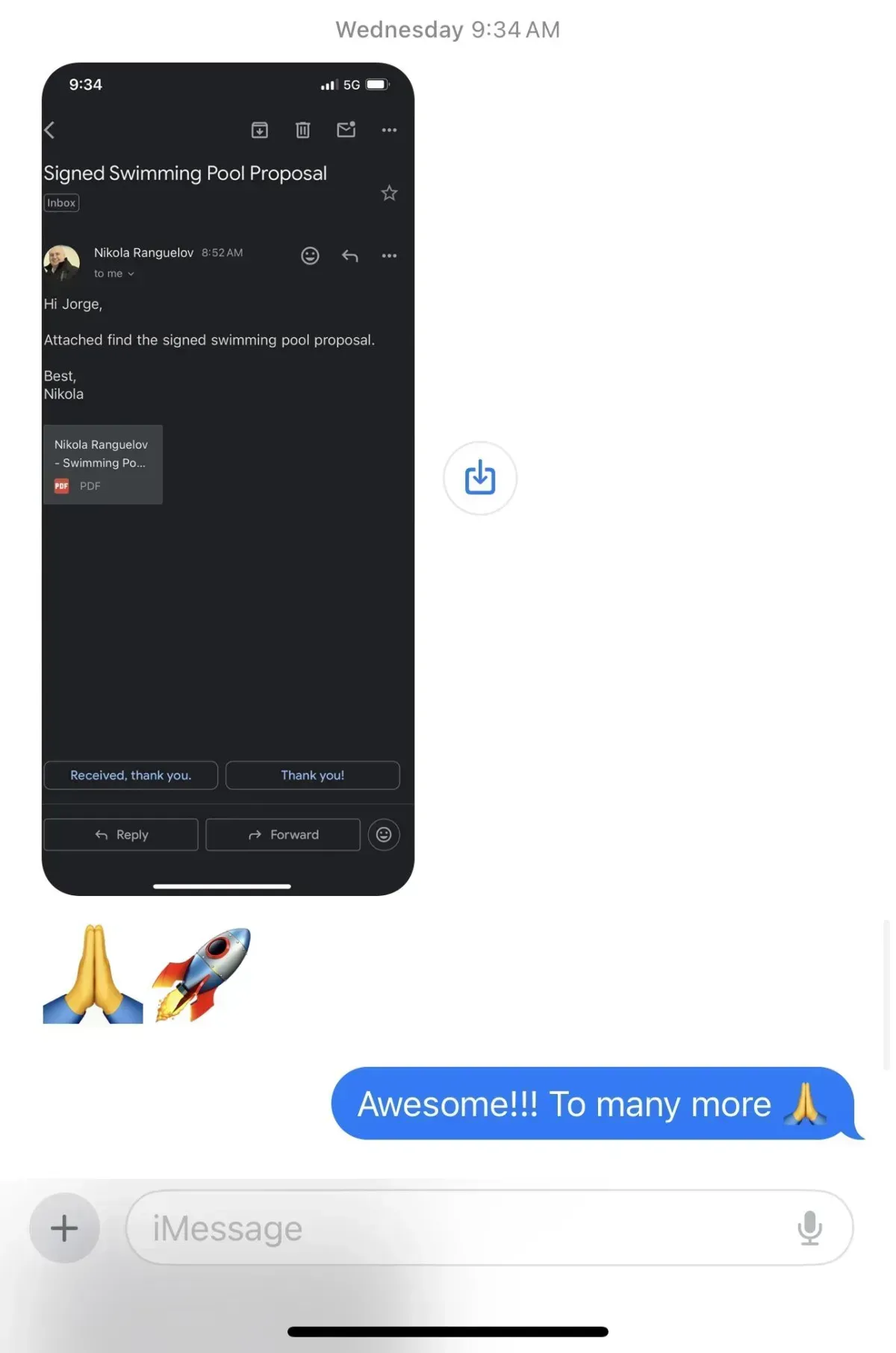Click the archive icon in email toolbar
Screen dimensions: 896x1353
[259, 130]
